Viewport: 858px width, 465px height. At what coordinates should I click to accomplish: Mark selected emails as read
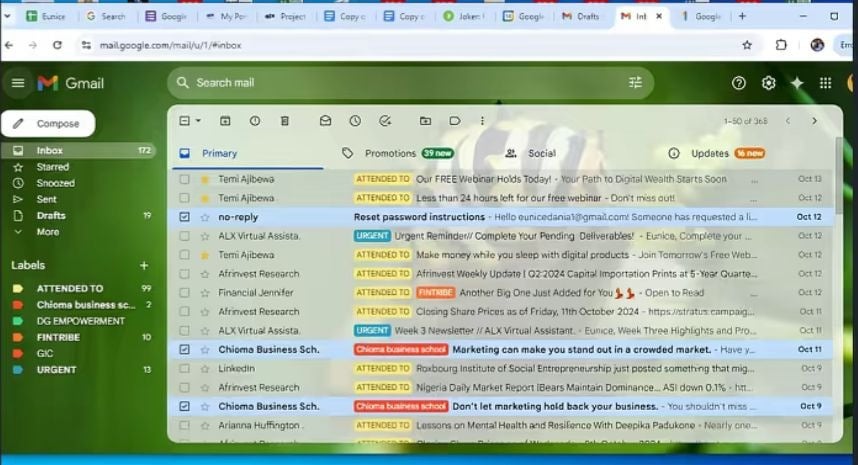pos(325,121)
